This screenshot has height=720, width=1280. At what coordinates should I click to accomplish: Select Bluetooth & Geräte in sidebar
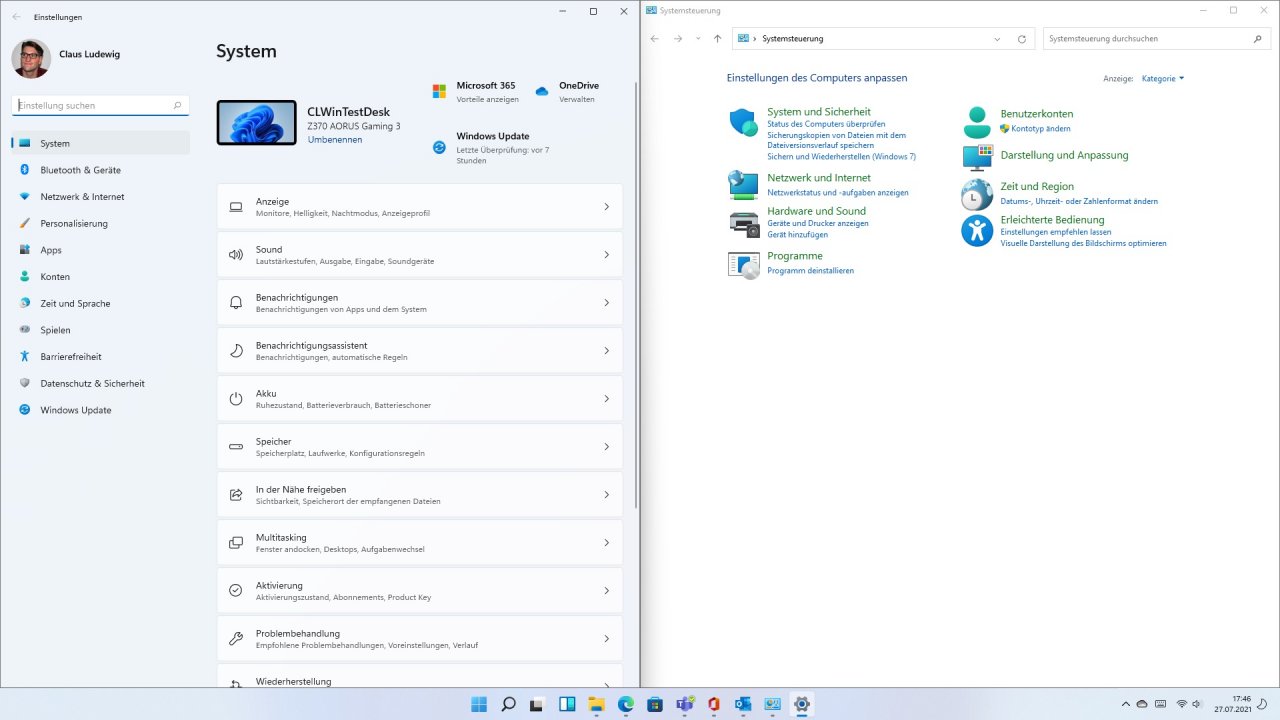pos(100,170)
